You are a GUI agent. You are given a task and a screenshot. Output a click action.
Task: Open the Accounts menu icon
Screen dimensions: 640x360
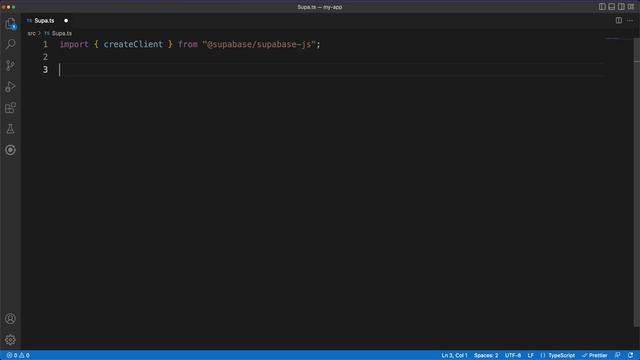click(11, 319)
